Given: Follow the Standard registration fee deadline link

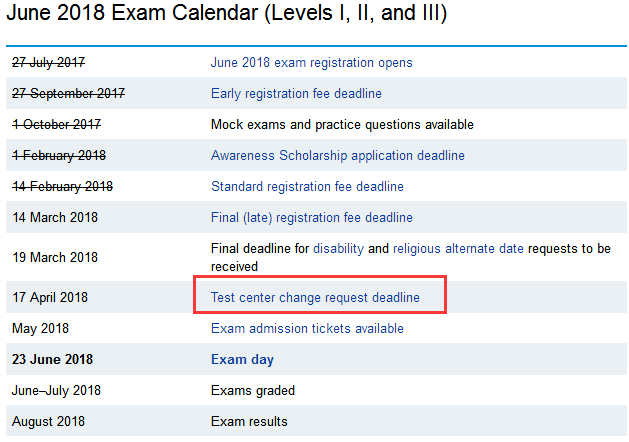Looking at the screenshot, I should coord(307,186).
